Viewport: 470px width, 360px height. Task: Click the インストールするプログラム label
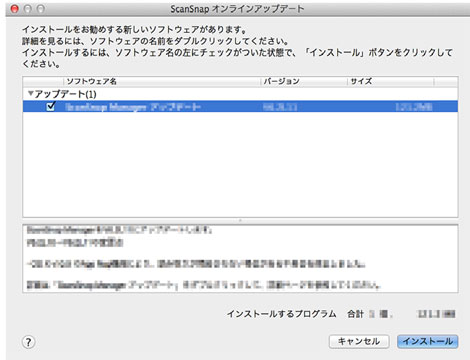click(x=282, y=314)
